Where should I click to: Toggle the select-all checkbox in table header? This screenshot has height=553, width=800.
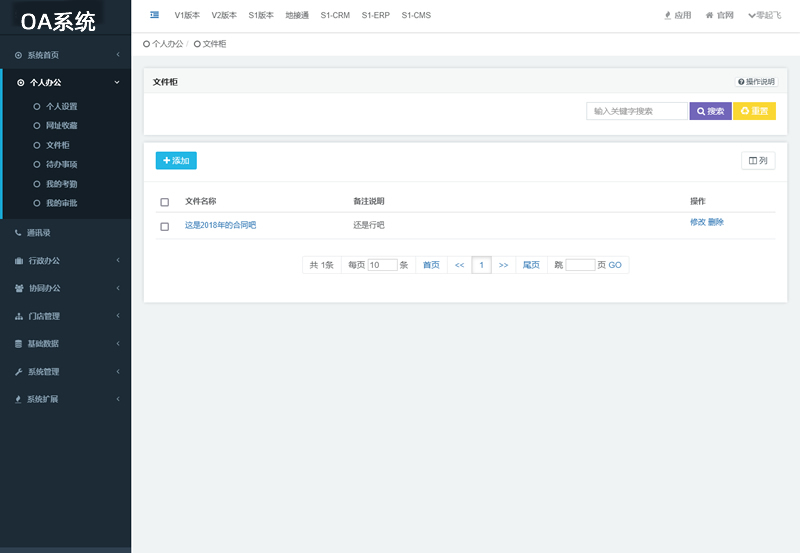point(164,202)
